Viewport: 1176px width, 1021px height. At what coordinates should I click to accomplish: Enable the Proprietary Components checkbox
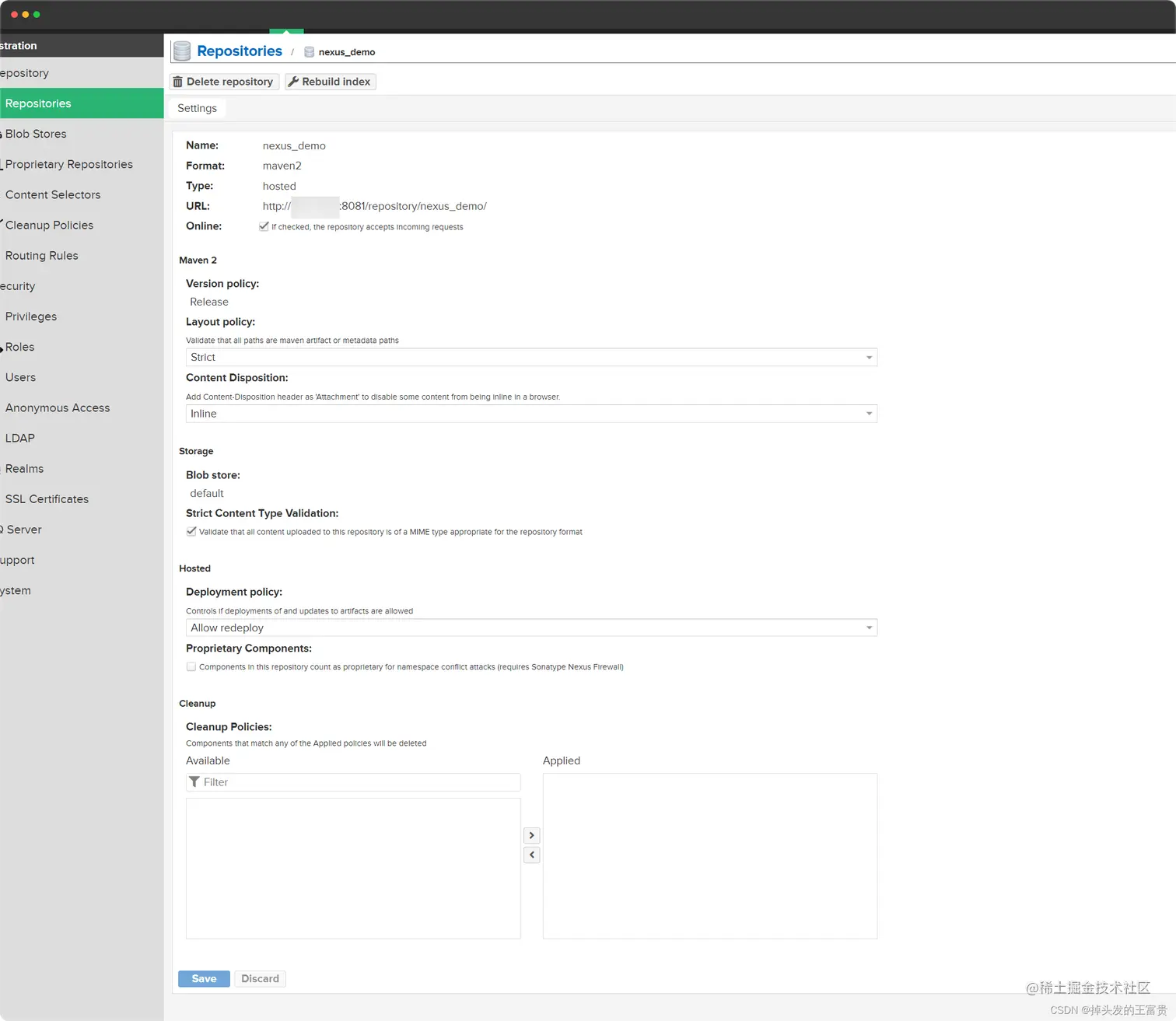pos(191,666)
